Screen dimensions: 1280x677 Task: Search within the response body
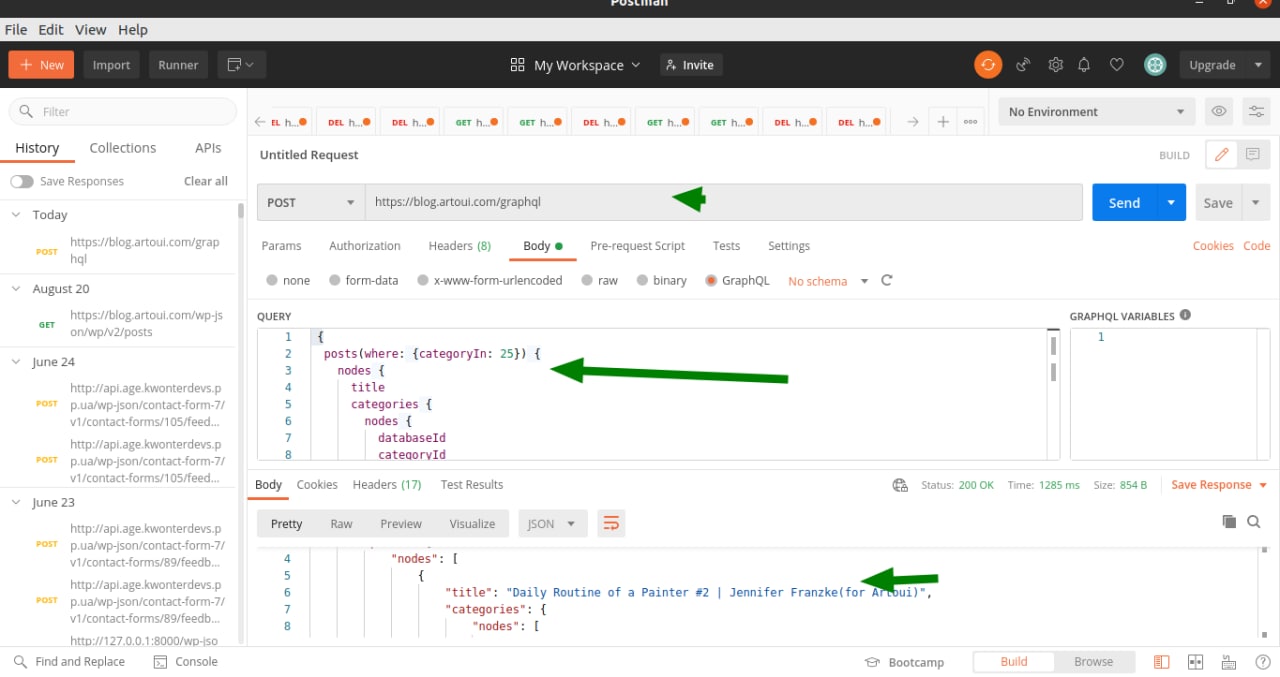pyautogui.click(x=1254, y=522)
